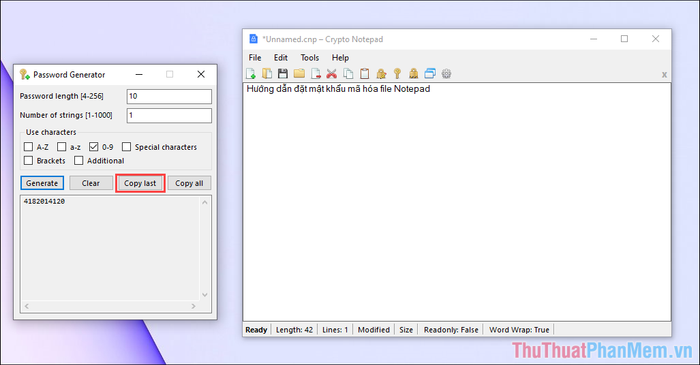Click the Modified status entry

[x=374, y=330]
